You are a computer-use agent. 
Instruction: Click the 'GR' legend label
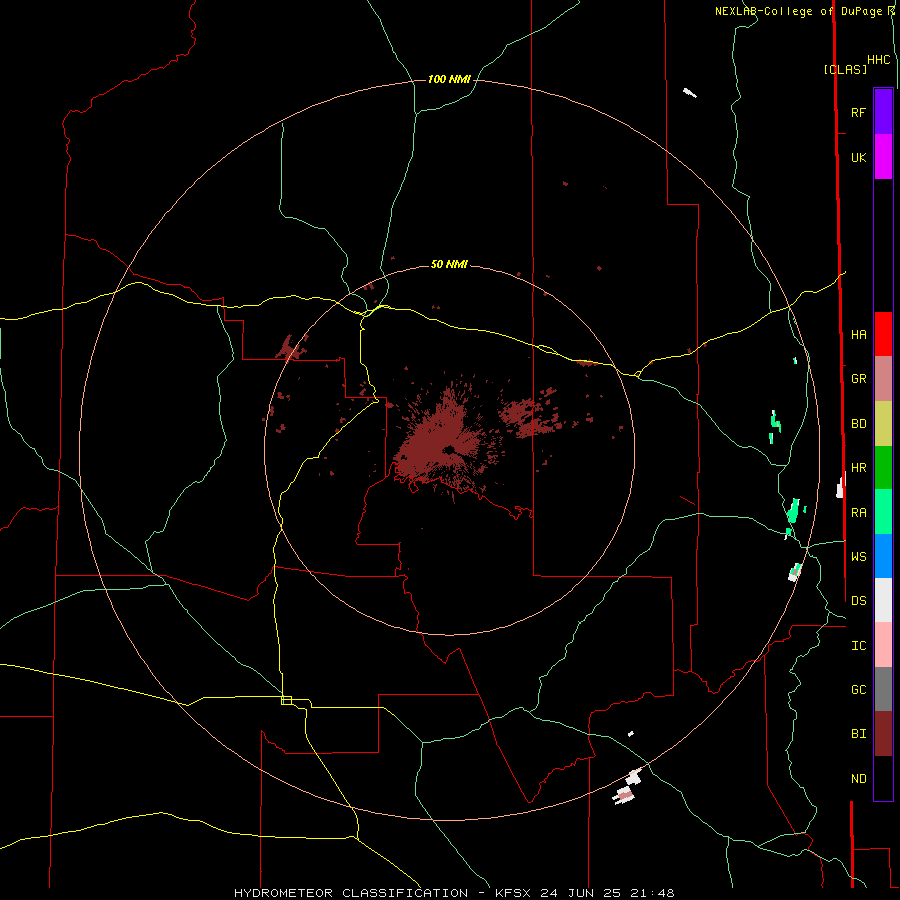[859, 379]
